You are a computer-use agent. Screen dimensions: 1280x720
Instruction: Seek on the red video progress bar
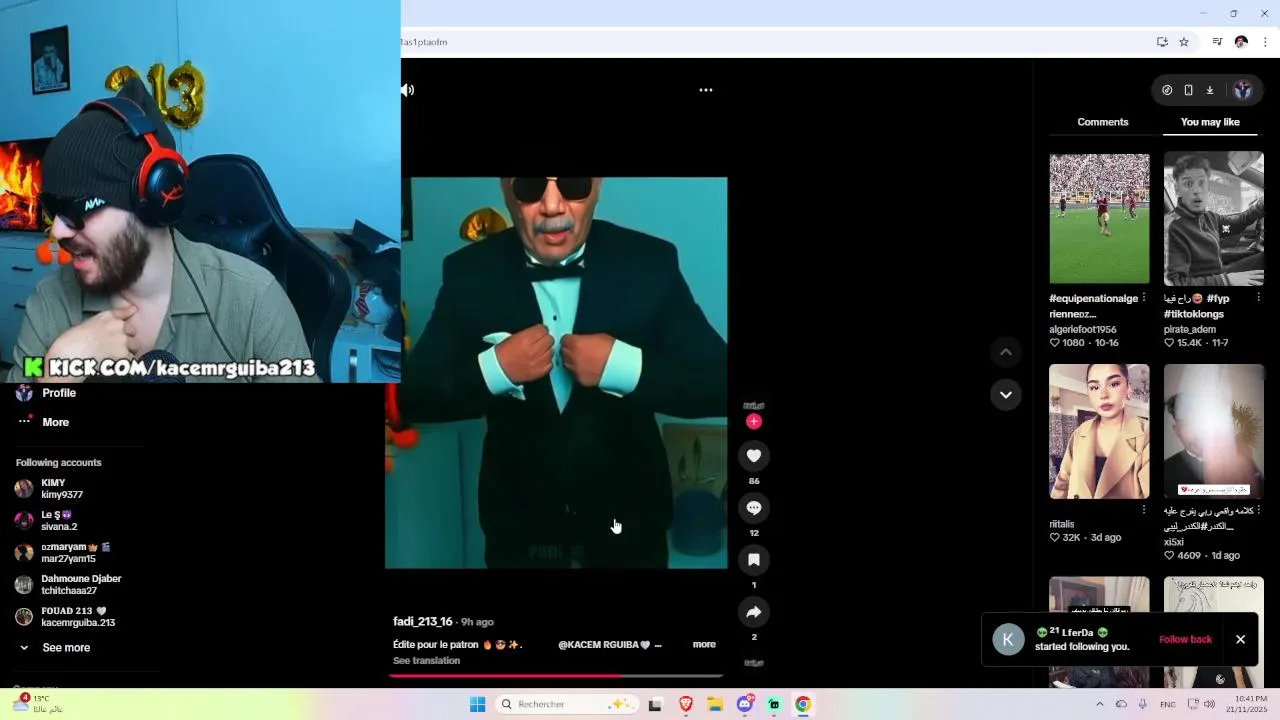[556, 676]
